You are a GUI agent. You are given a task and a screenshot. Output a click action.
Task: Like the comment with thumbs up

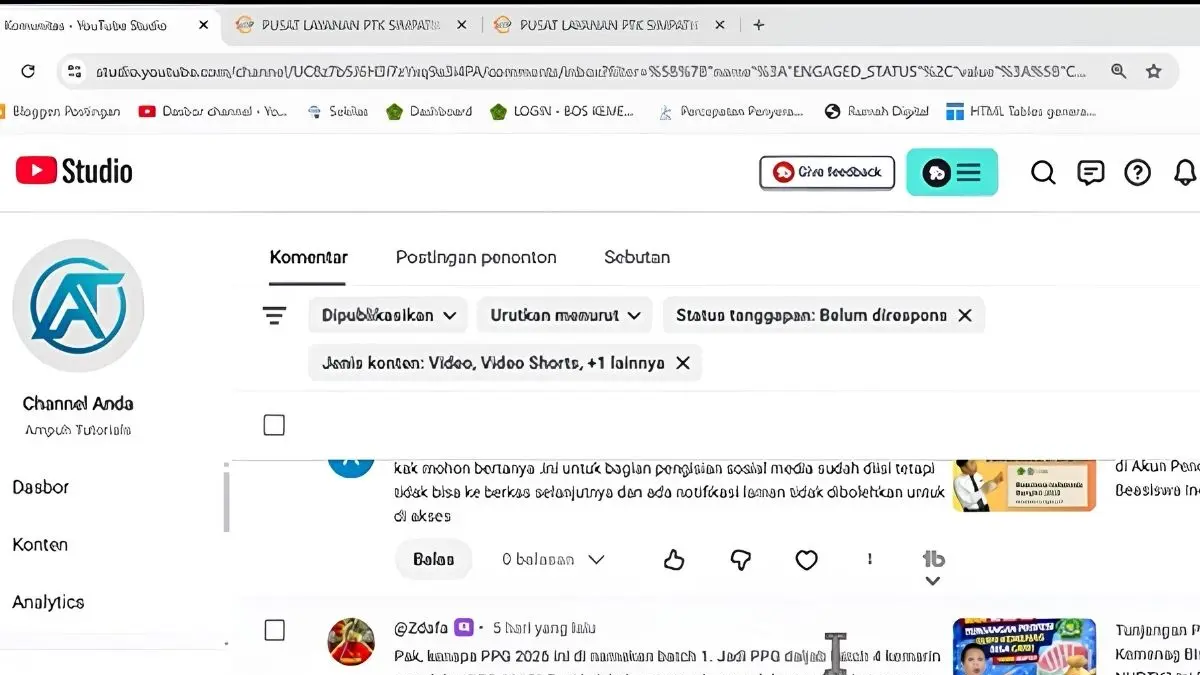point(674,560)
